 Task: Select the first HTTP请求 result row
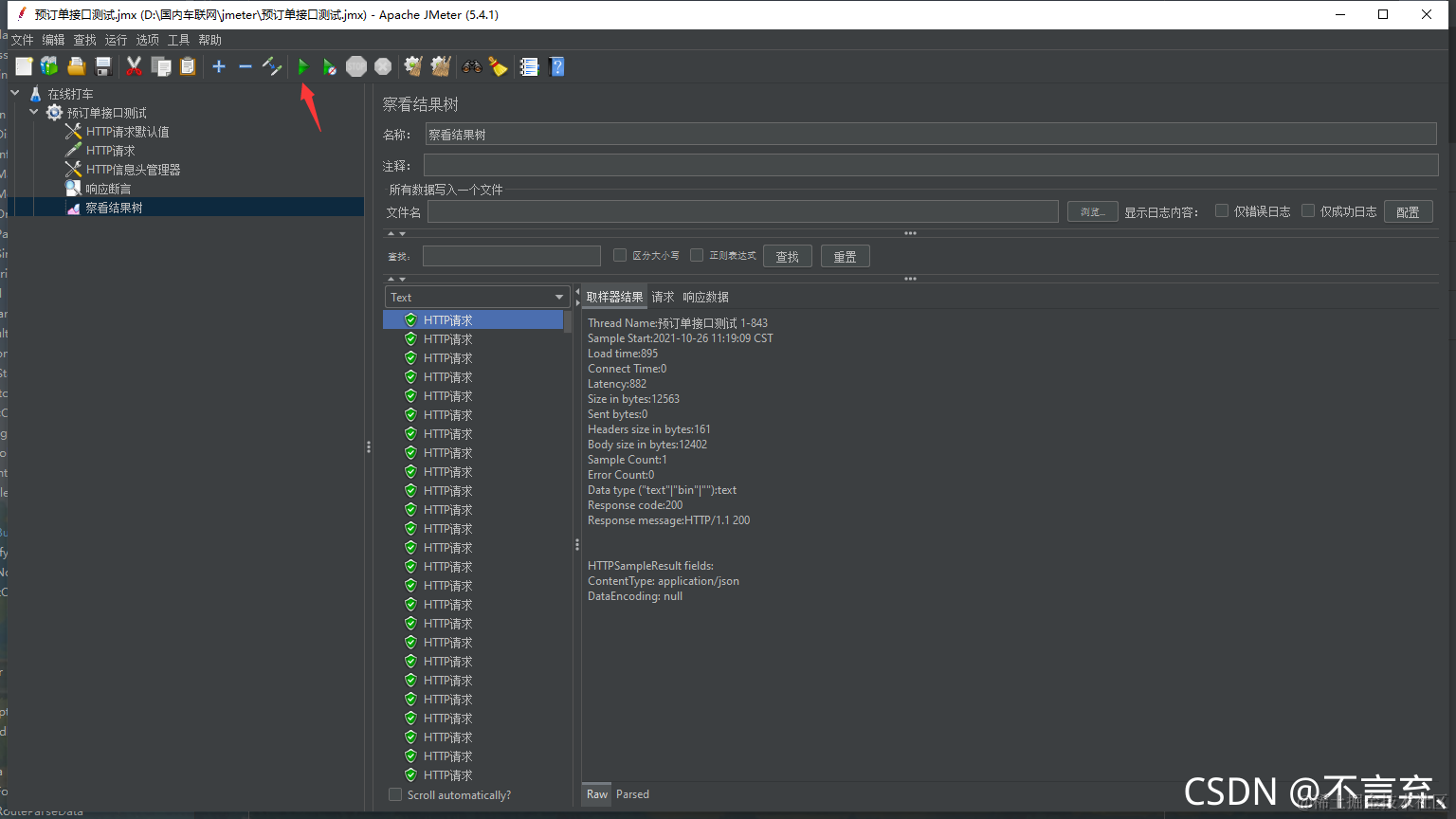(473, 320)
